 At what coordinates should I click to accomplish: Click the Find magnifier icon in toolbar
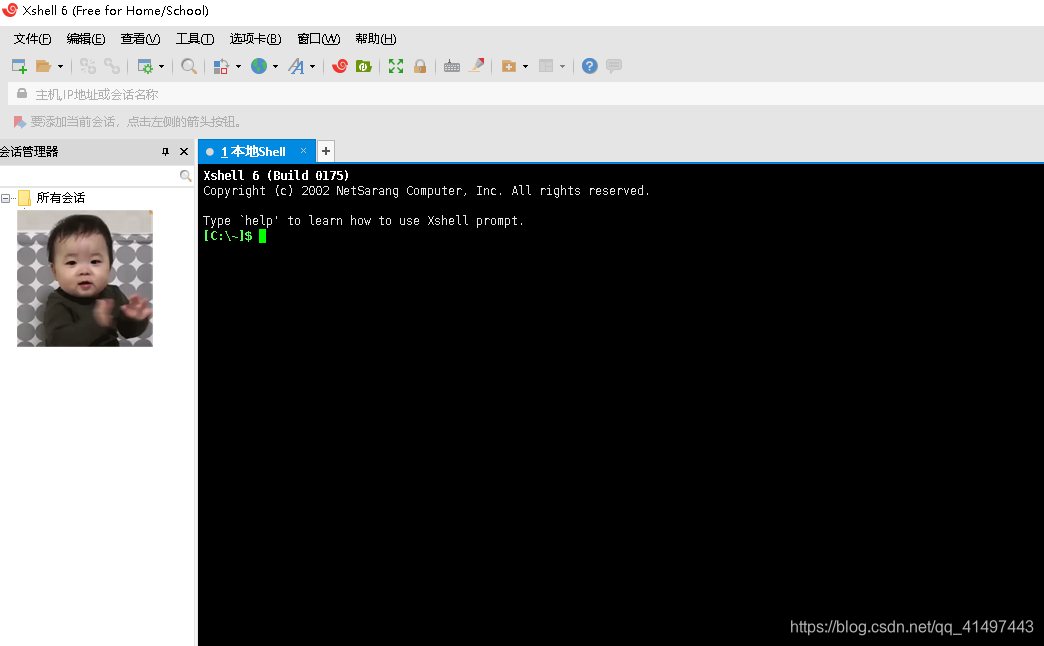click(x=189, y=66)
